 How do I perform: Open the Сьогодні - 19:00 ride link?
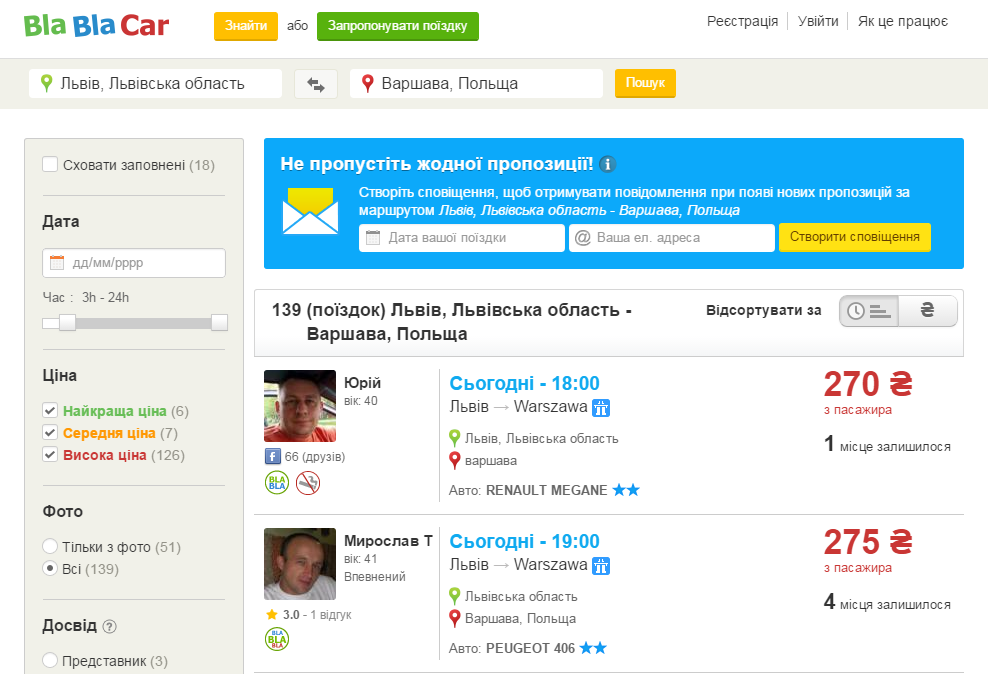[x=524, y=541]
